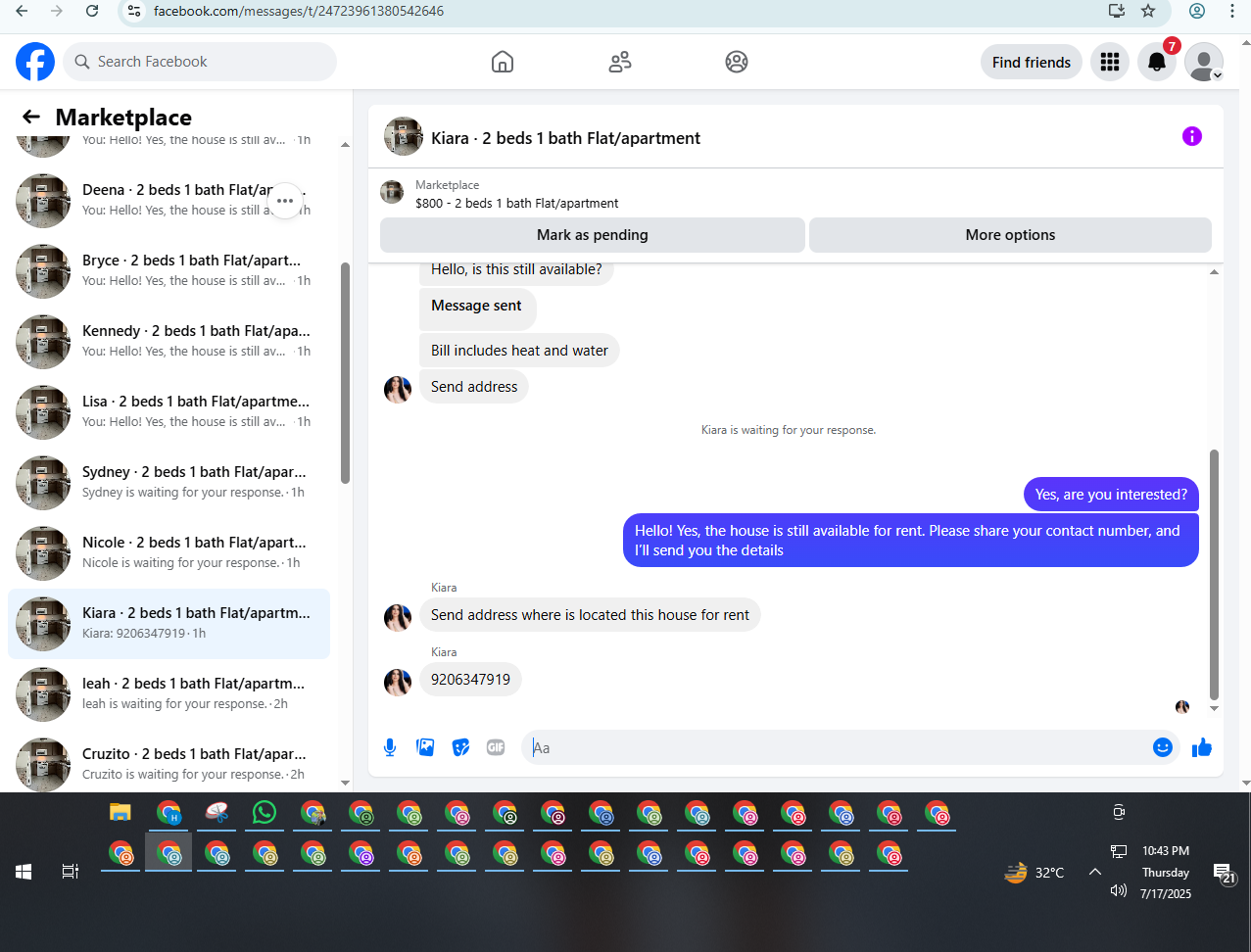Reload the page
Image resolution: width=1251 pixels, height=952 pixels.
[92, 11]
